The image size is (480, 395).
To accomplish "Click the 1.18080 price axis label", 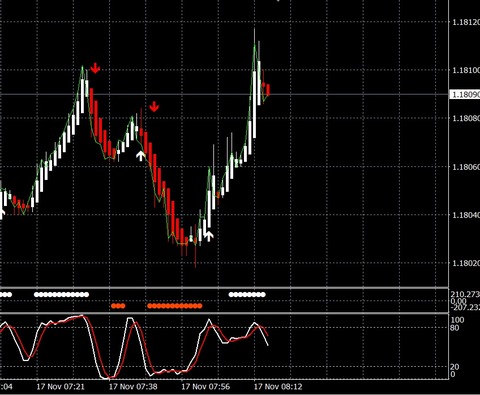I will [x=466, y=118].
